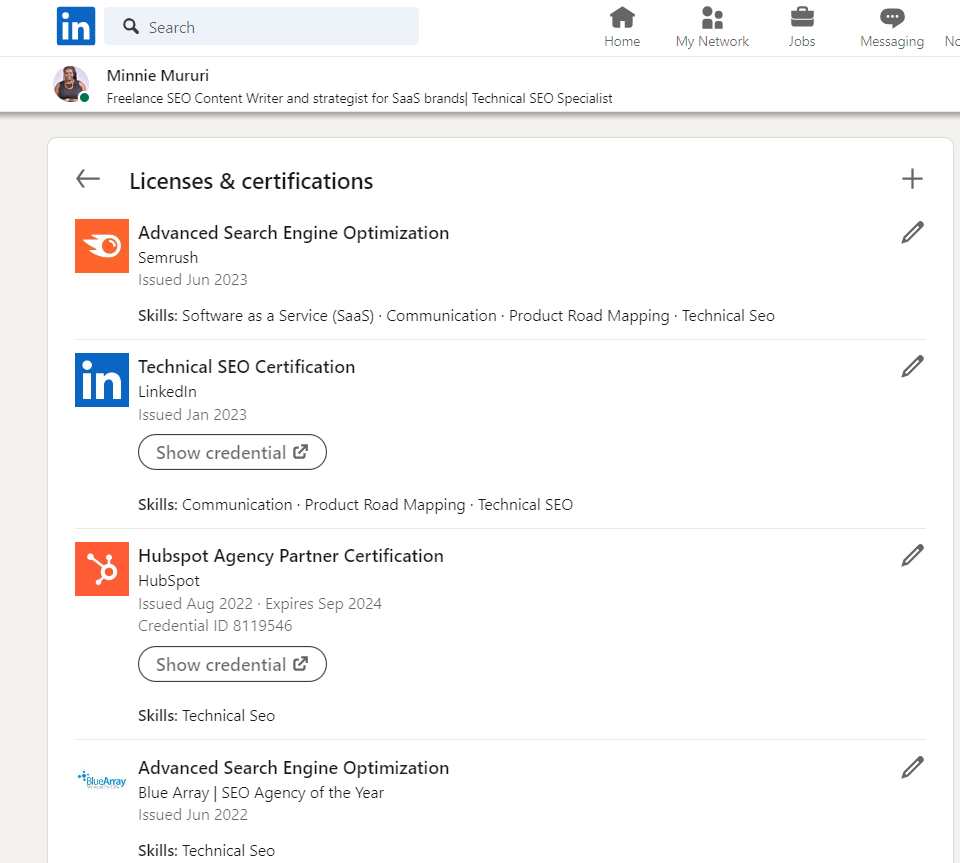Edit the Hubspot Agency Partner Certification
This screenshot has width=960, height=863.
[912, 556]
